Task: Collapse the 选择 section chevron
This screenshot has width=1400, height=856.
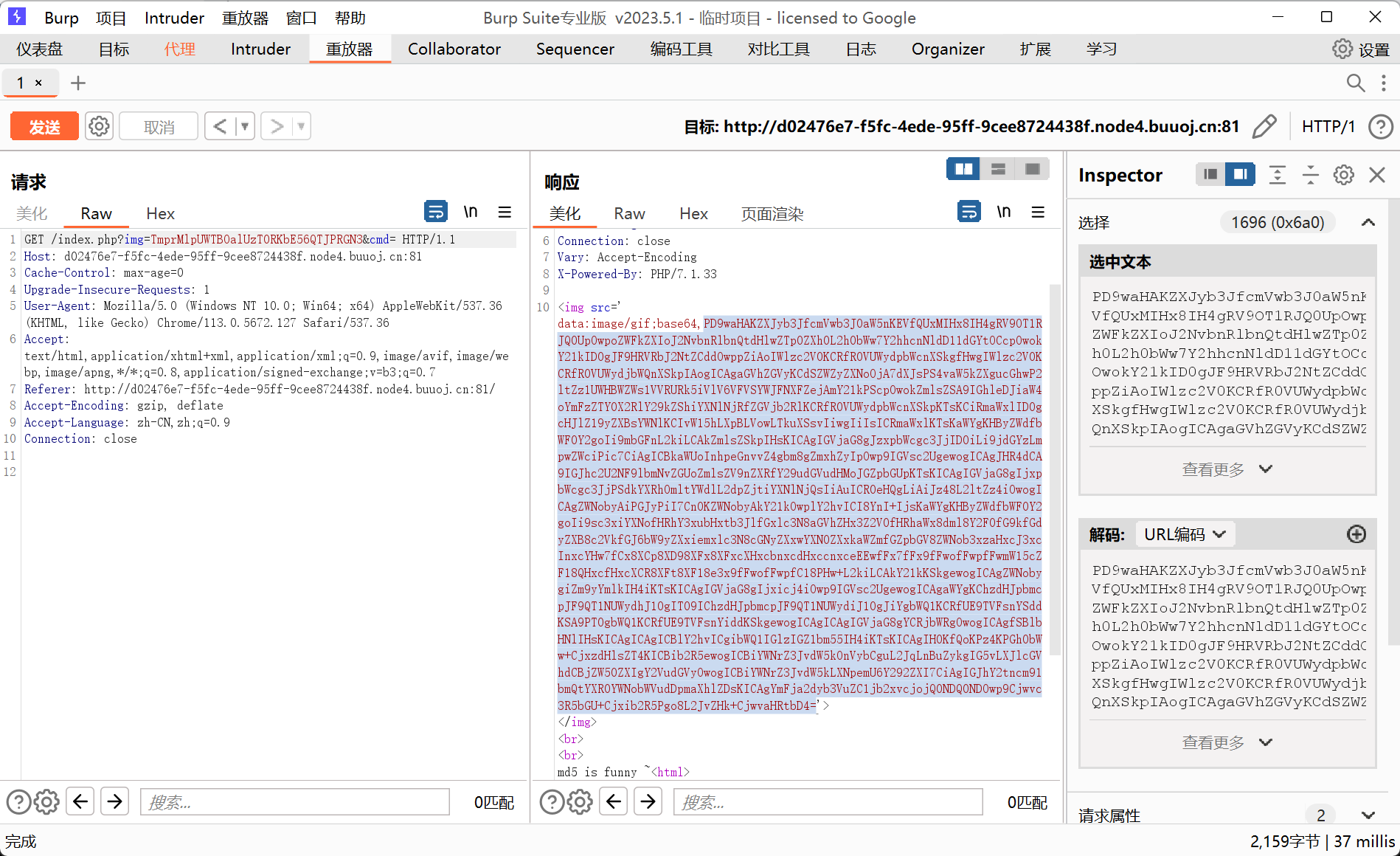Action: pos(1368,222)
